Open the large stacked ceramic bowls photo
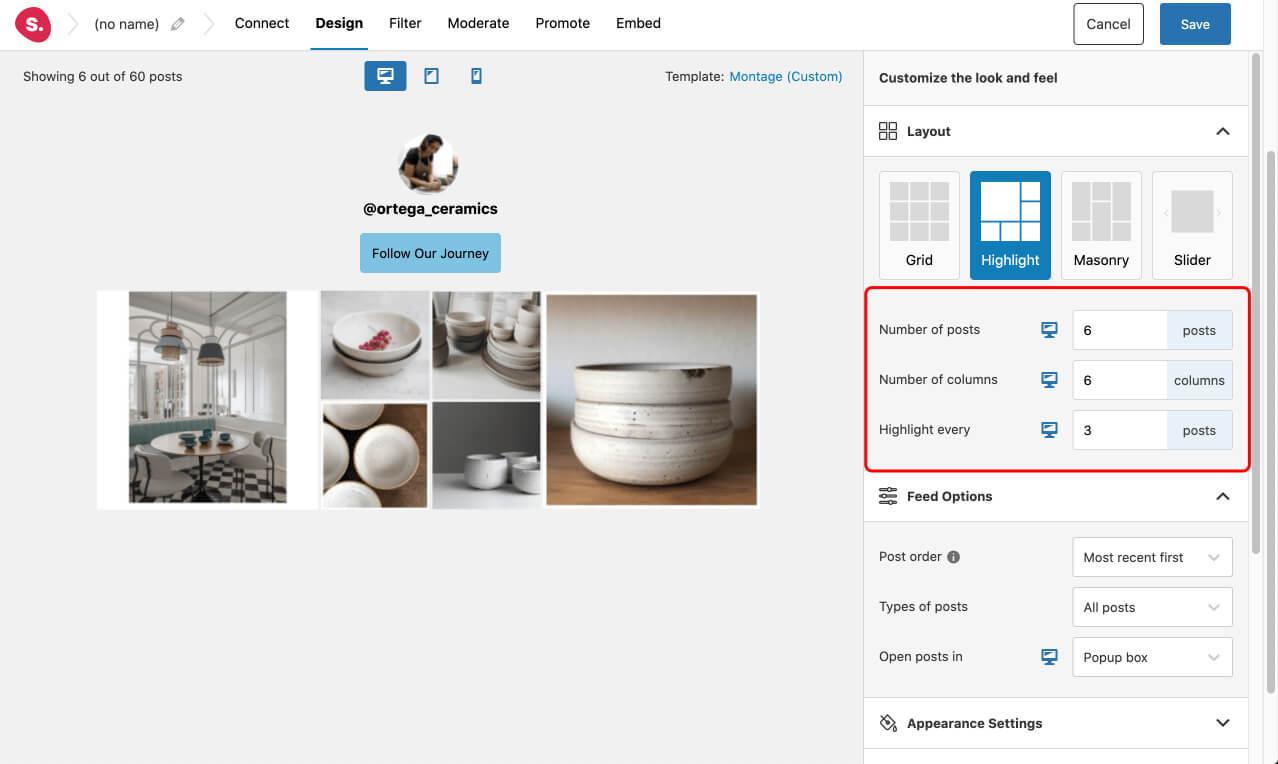This screenshot has height=764, width=1278. tap(651, 399)
